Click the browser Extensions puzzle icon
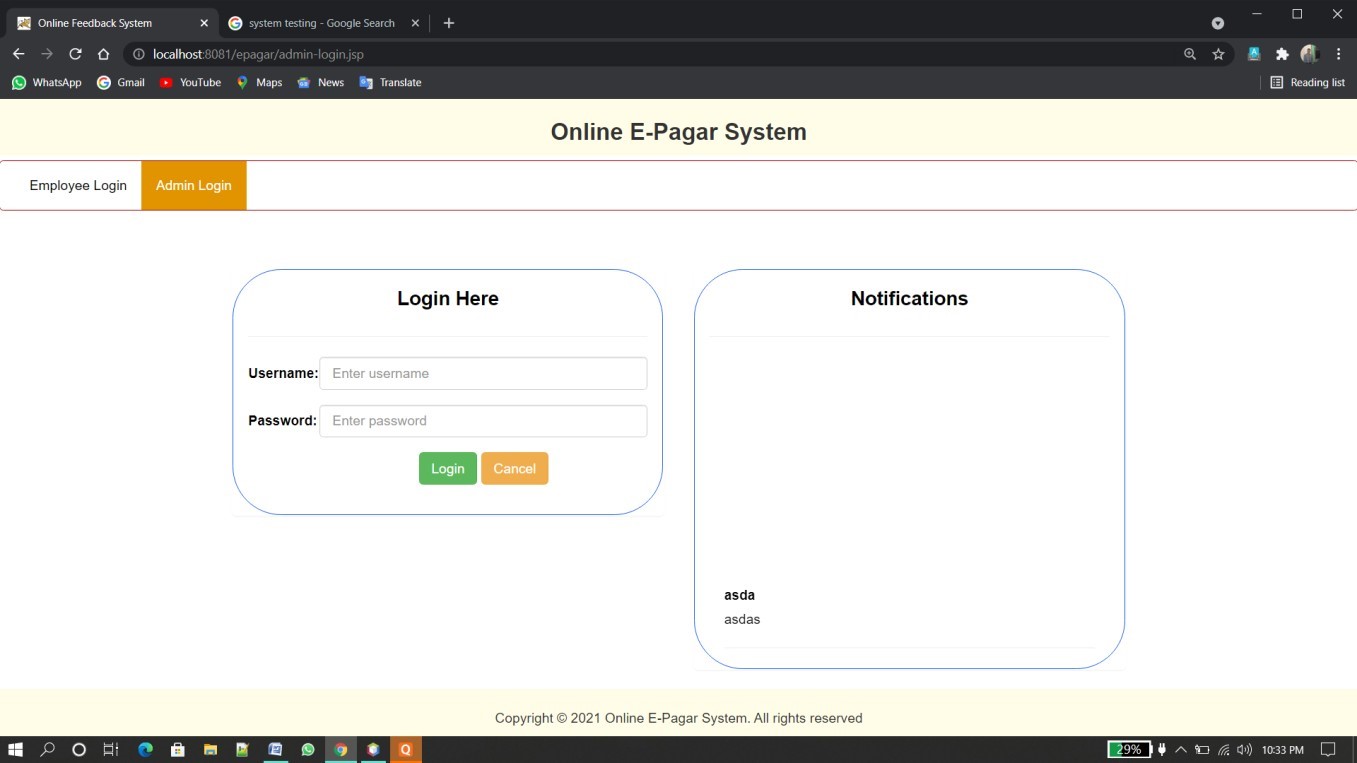Viewport: 1357px width, 763px height. coord(1282,54)
